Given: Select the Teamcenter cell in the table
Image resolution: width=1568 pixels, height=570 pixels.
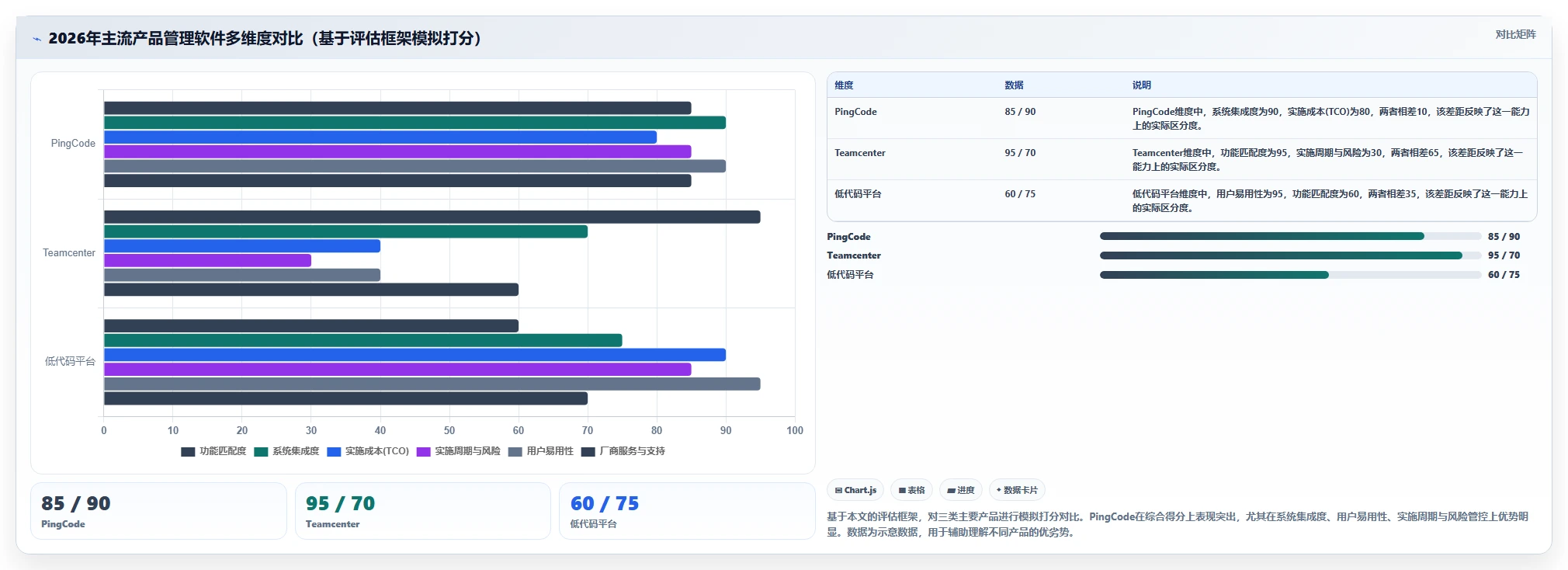Looking at the screenshot, I should (x=859, y=153).
